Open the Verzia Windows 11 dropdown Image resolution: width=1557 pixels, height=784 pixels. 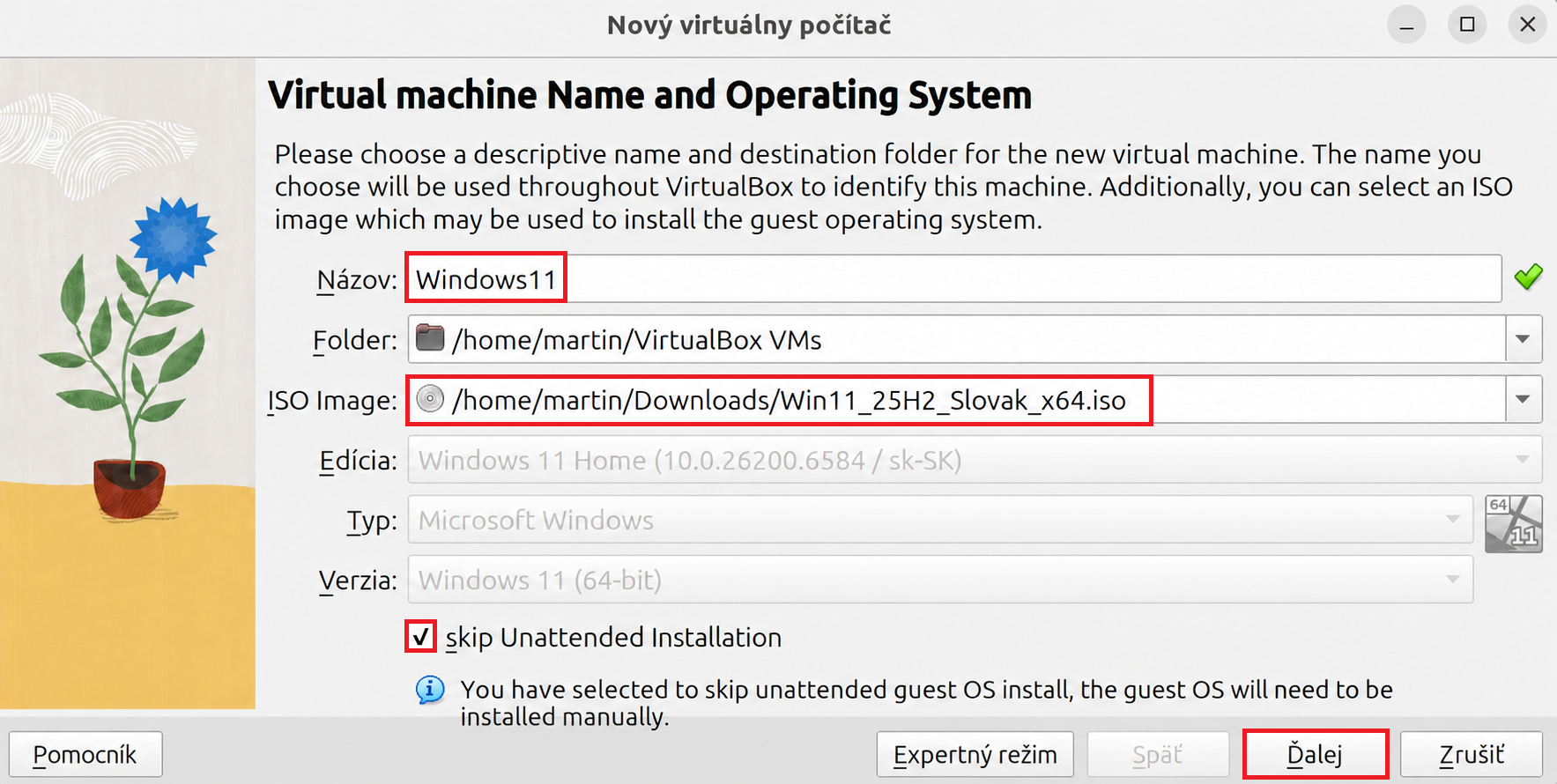[940, 580]
